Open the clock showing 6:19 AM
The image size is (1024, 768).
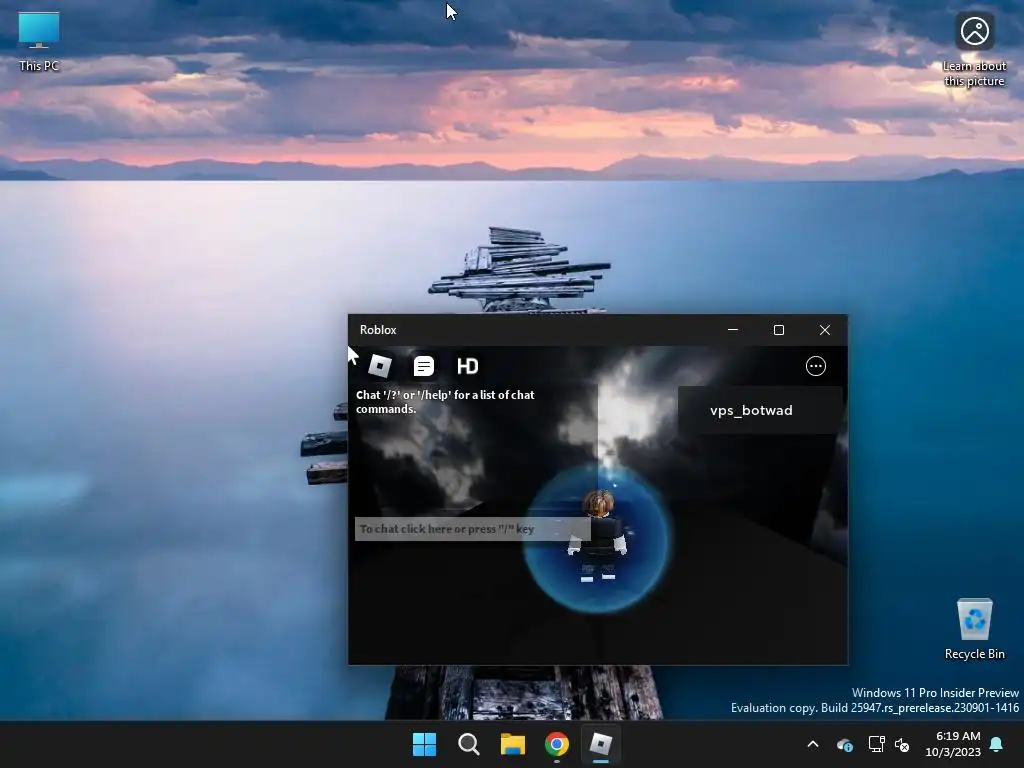(953, 744)
